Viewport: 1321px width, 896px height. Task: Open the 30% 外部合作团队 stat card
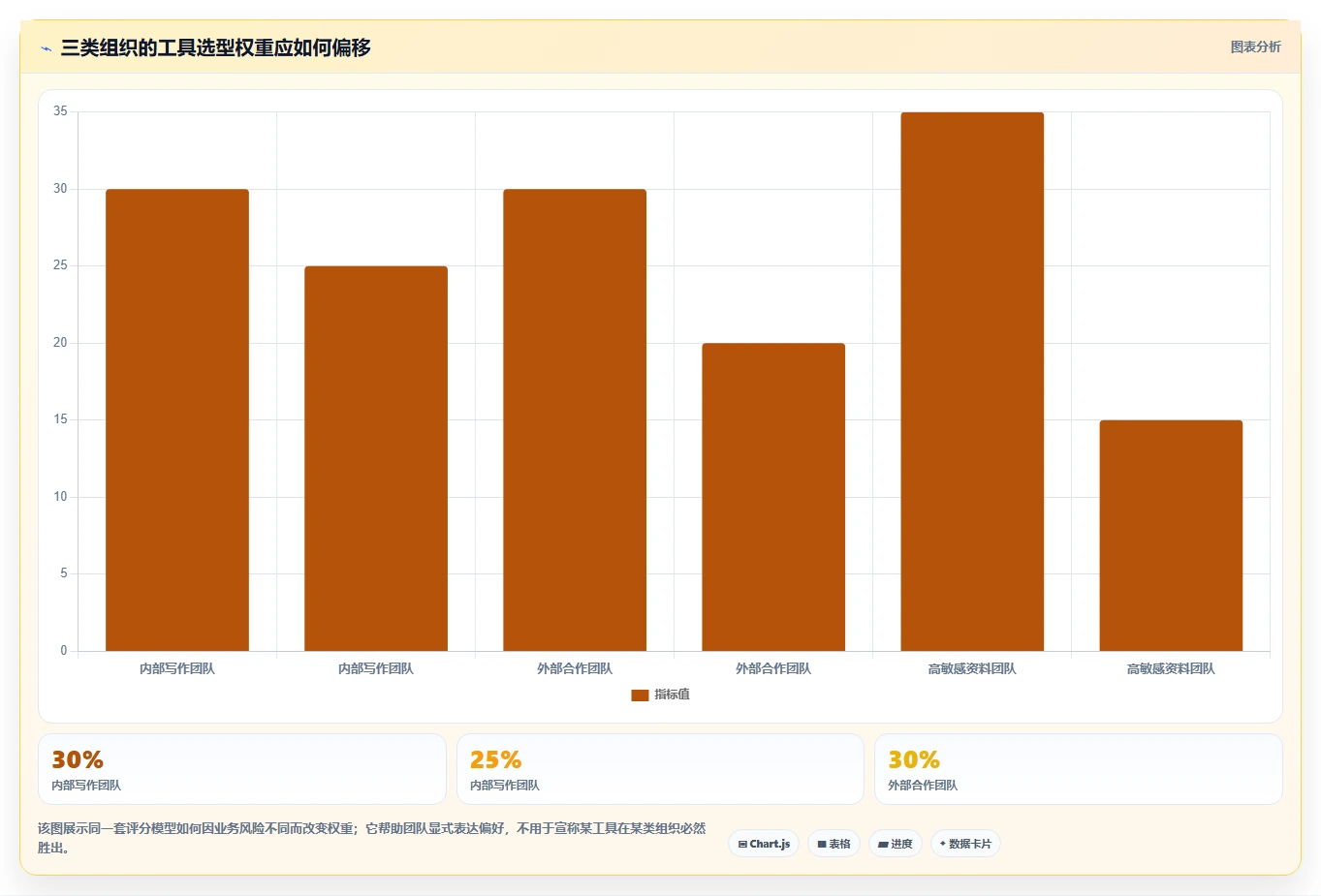pyautogui.click(x=1078, y=769)
